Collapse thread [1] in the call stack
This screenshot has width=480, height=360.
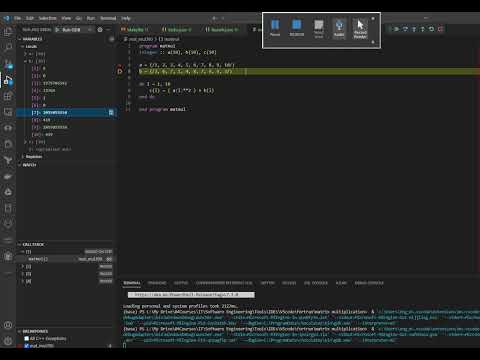(x=23, y=252)
